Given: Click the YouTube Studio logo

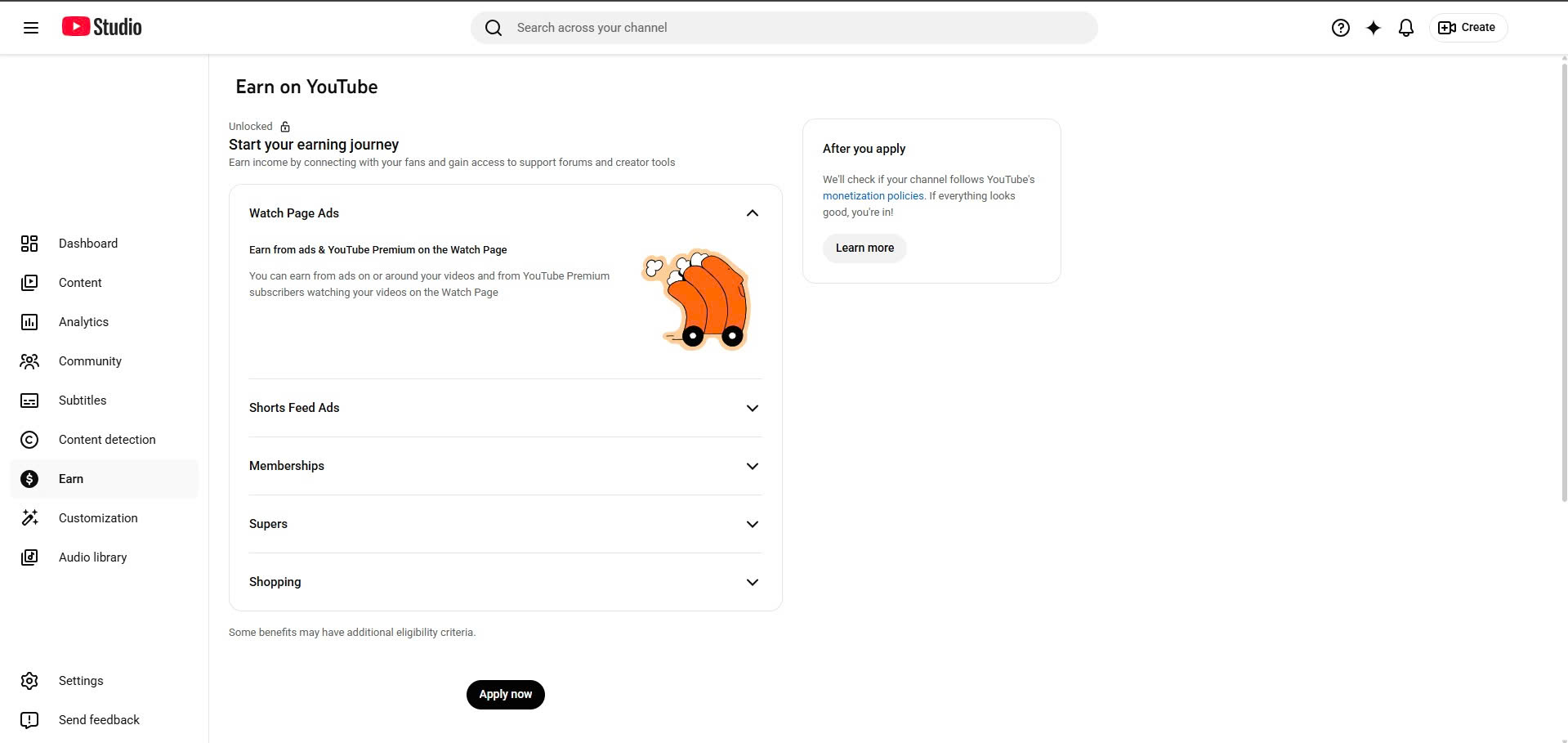Looking at the screenshot, I should 102,27.
